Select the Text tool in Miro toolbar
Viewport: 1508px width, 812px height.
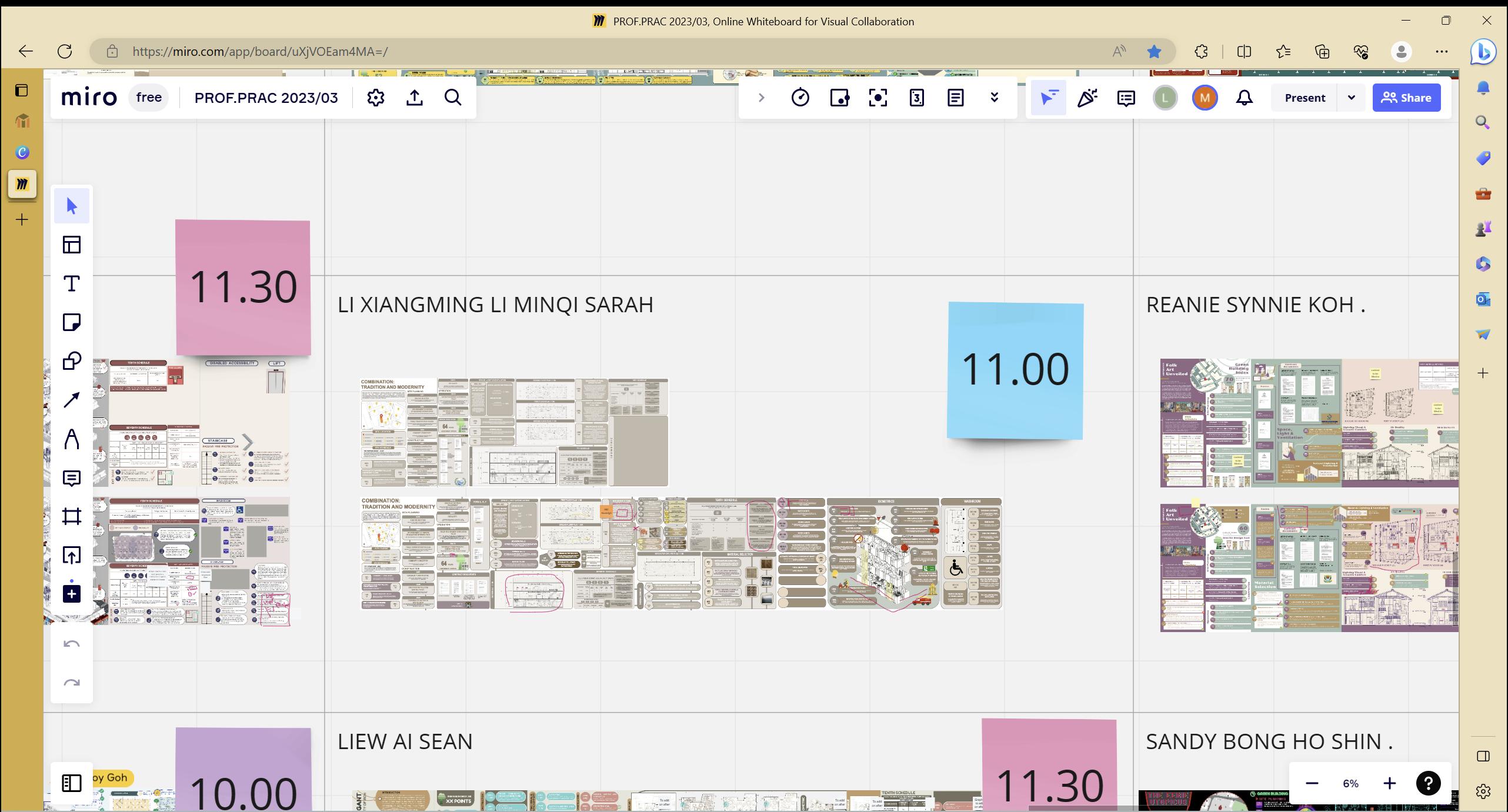point(71,284)
